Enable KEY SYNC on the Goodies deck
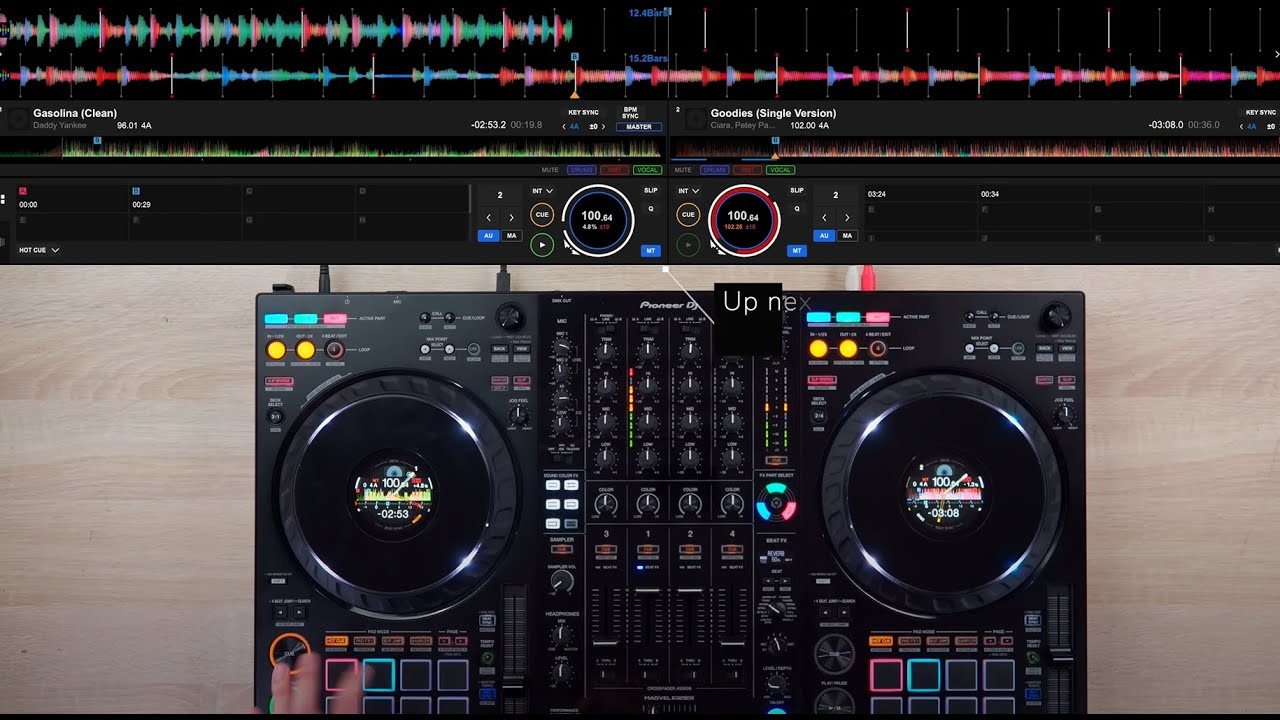This screenshot has height=720, width=1280. [1260, 113]
